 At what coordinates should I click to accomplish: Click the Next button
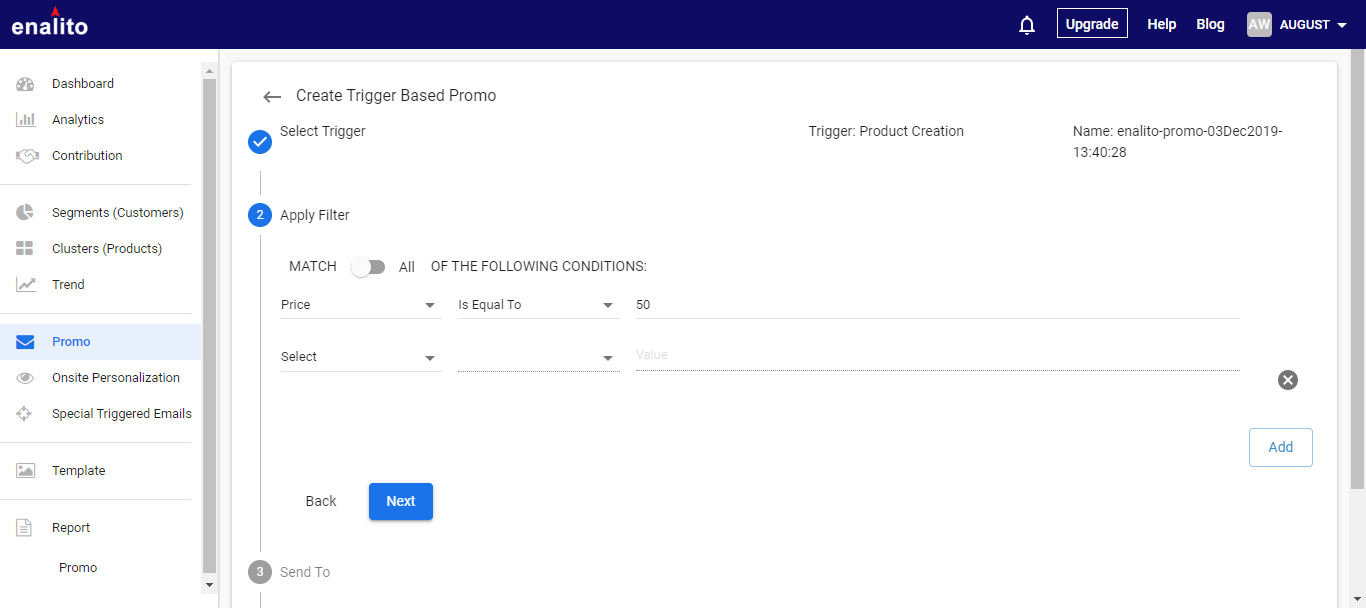(401, 501)
